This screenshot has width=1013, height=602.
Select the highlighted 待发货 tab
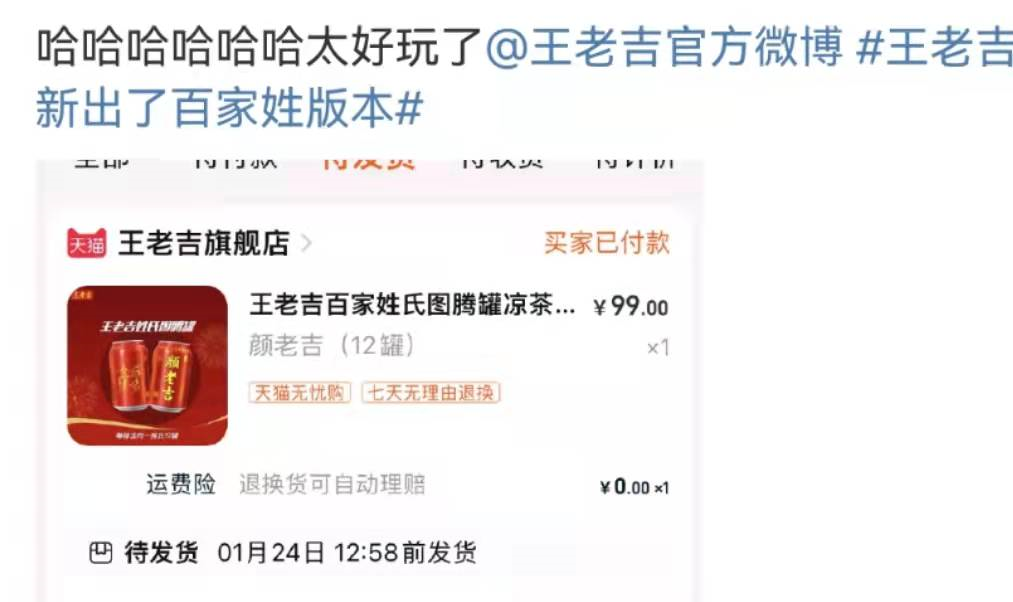point(369,163)
